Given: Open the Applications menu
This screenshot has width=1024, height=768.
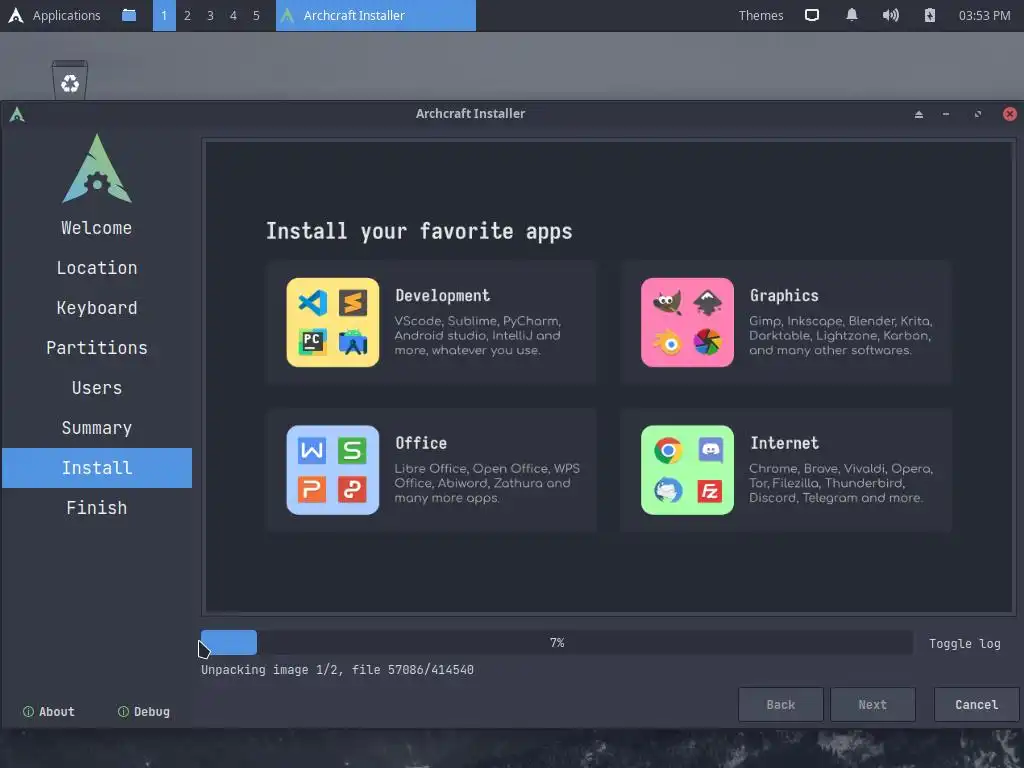Looking at the screenshot, I should [x=67, y=15].
